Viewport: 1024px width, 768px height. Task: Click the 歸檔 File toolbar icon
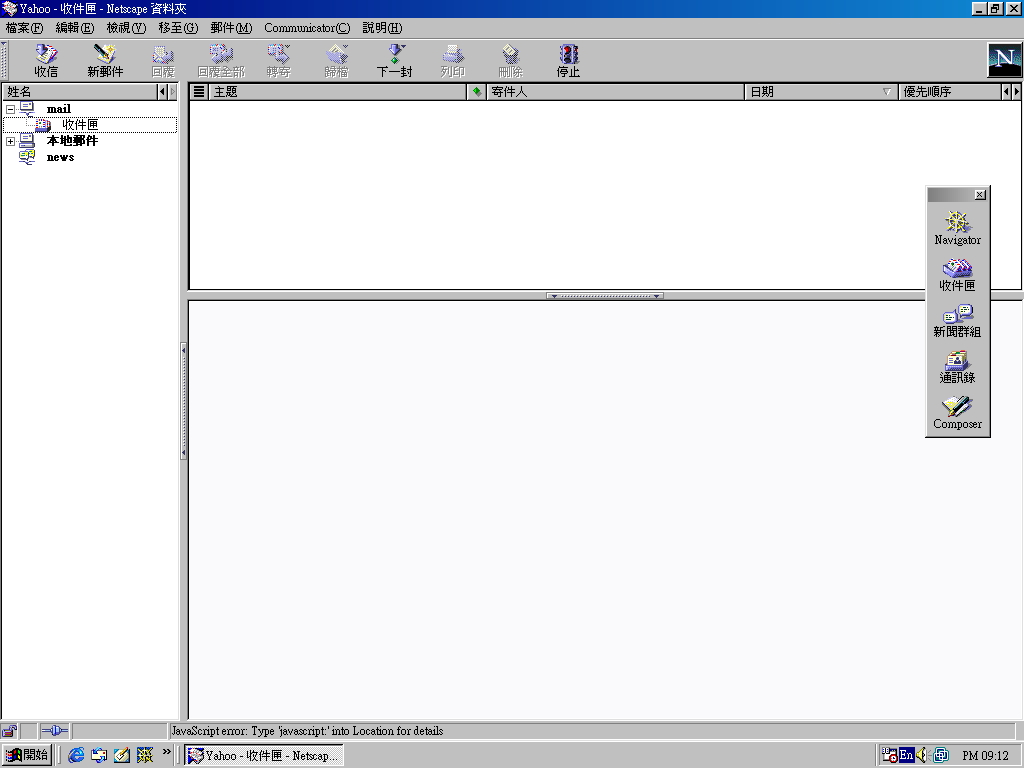pyautogui.click(x=336, y=61)
